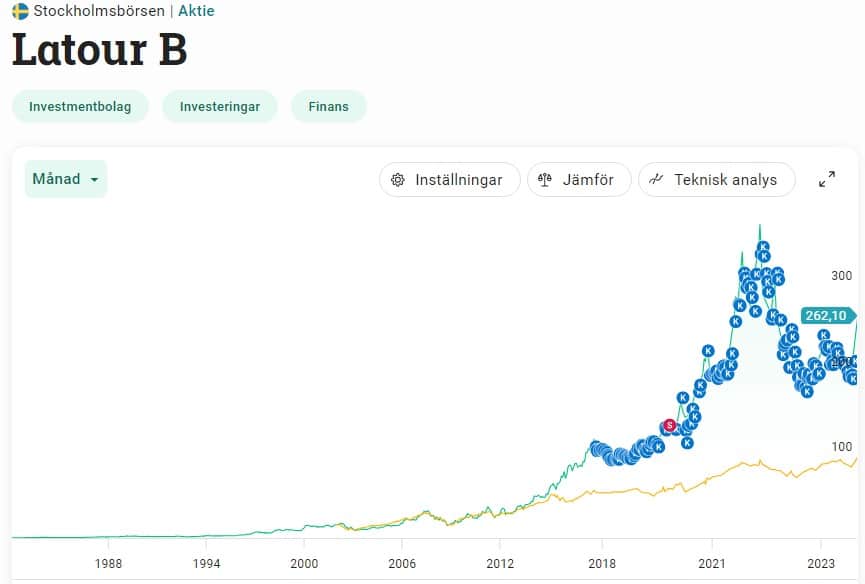Image resolution: width=865 pixels, height=584 pixels.
Task: Click the Aktie link
Action: pyautogui.click(x=196, y=11)
